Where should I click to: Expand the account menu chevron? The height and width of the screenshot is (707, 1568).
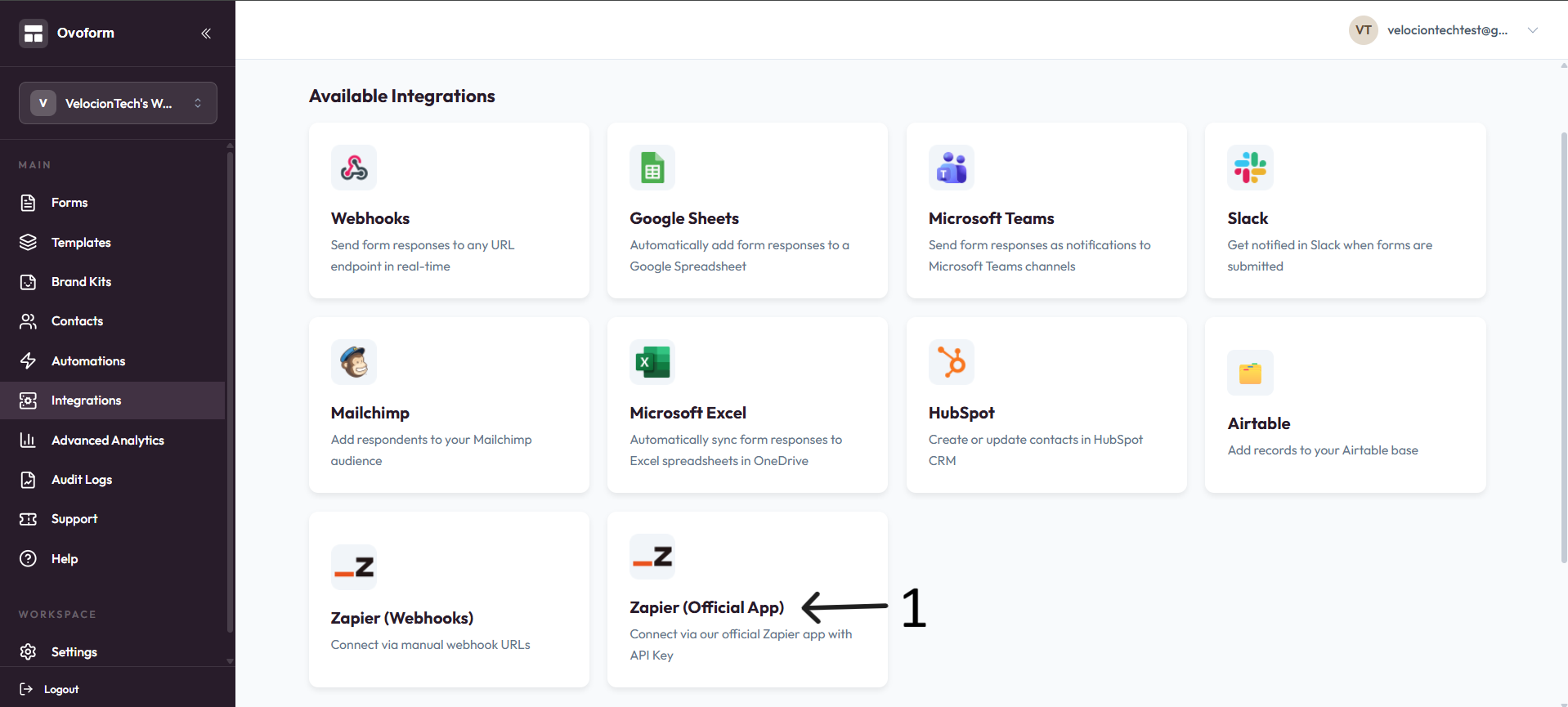[x=1533, y=30]
